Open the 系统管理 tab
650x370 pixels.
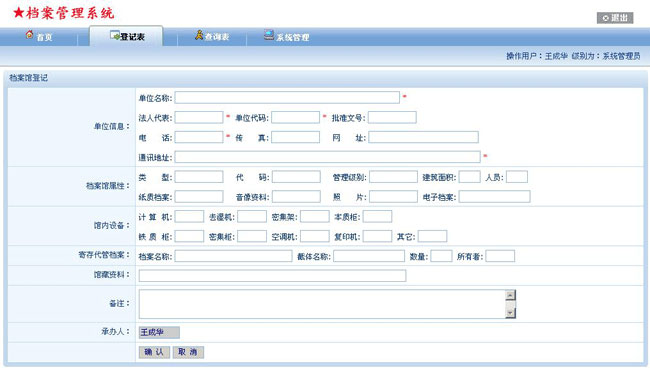coord(287,36)
